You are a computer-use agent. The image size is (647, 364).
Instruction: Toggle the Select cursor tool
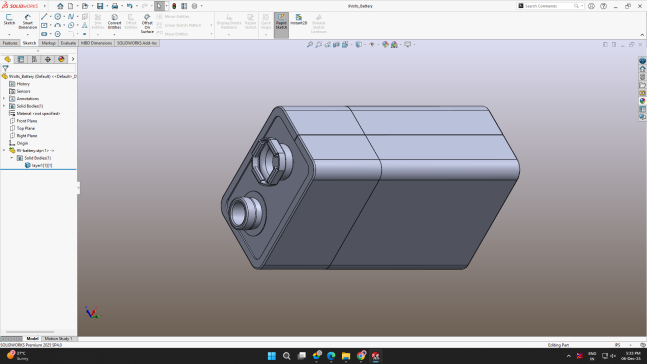[159, 6]
